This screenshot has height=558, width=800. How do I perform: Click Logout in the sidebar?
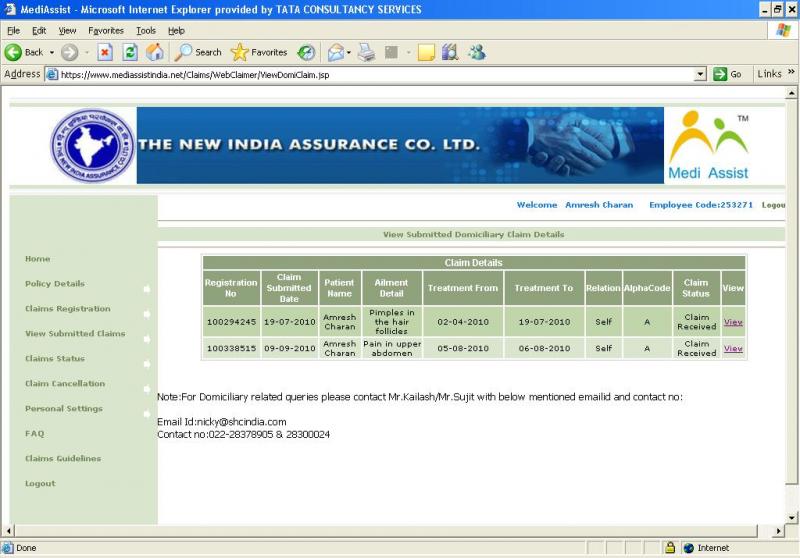point(40,484)
